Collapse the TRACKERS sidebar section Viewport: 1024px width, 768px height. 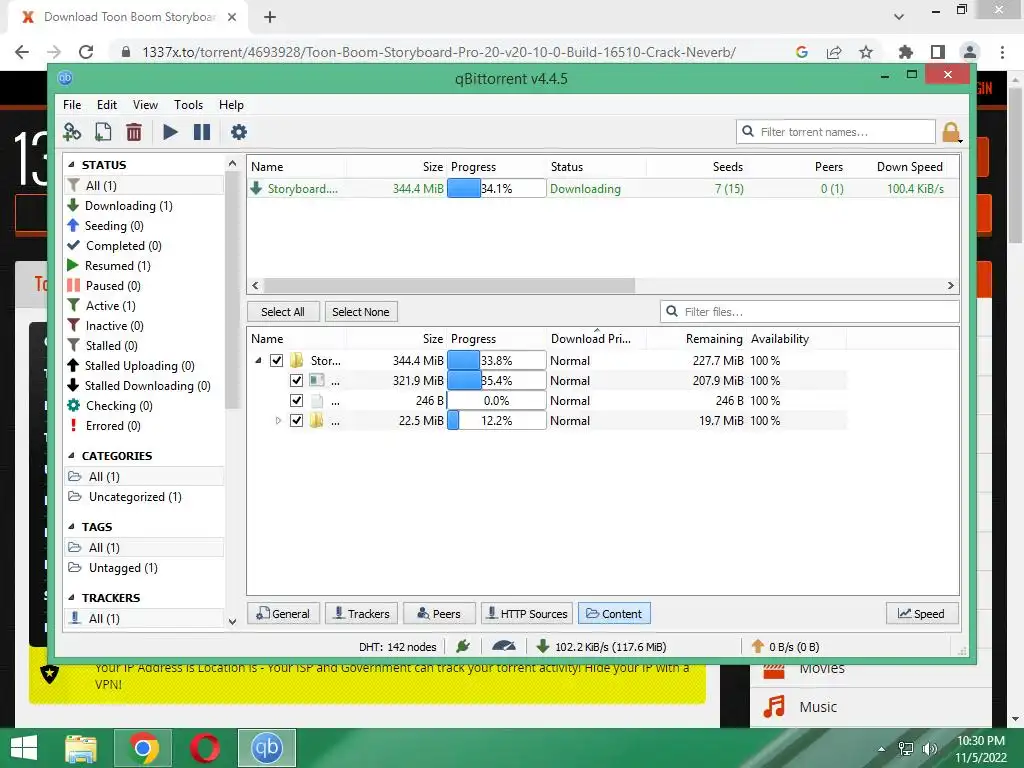point(71,598)
